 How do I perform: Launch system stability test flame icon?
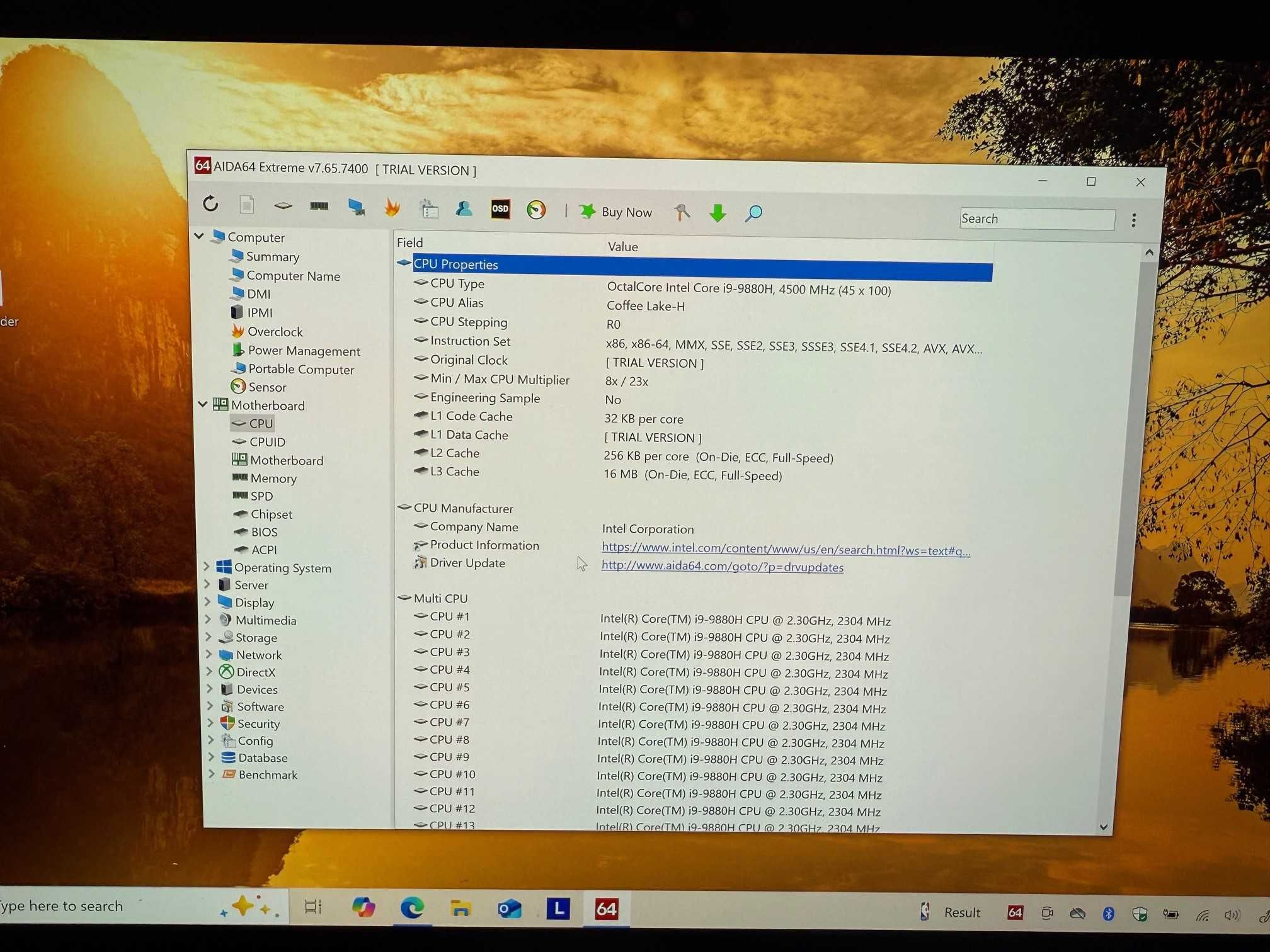click(x=392, y=208)
